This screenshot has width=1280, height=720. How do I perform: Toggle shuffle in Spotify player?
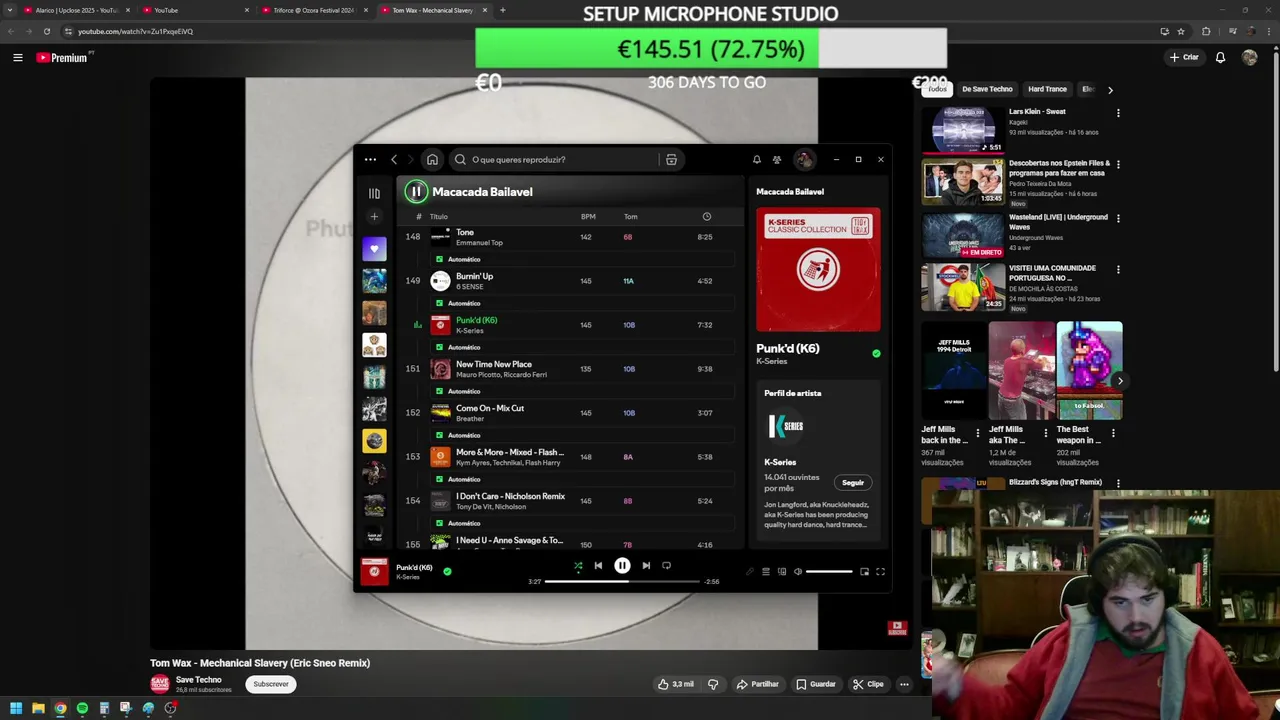click(578, 565)
